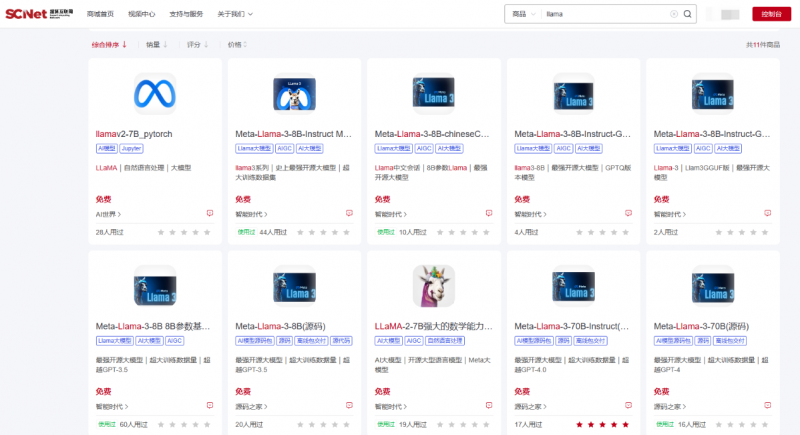Open the Meta-Llama-3-8B(源码) title
Viewport: 800px width, 435px height.
[x=280, y=326]
